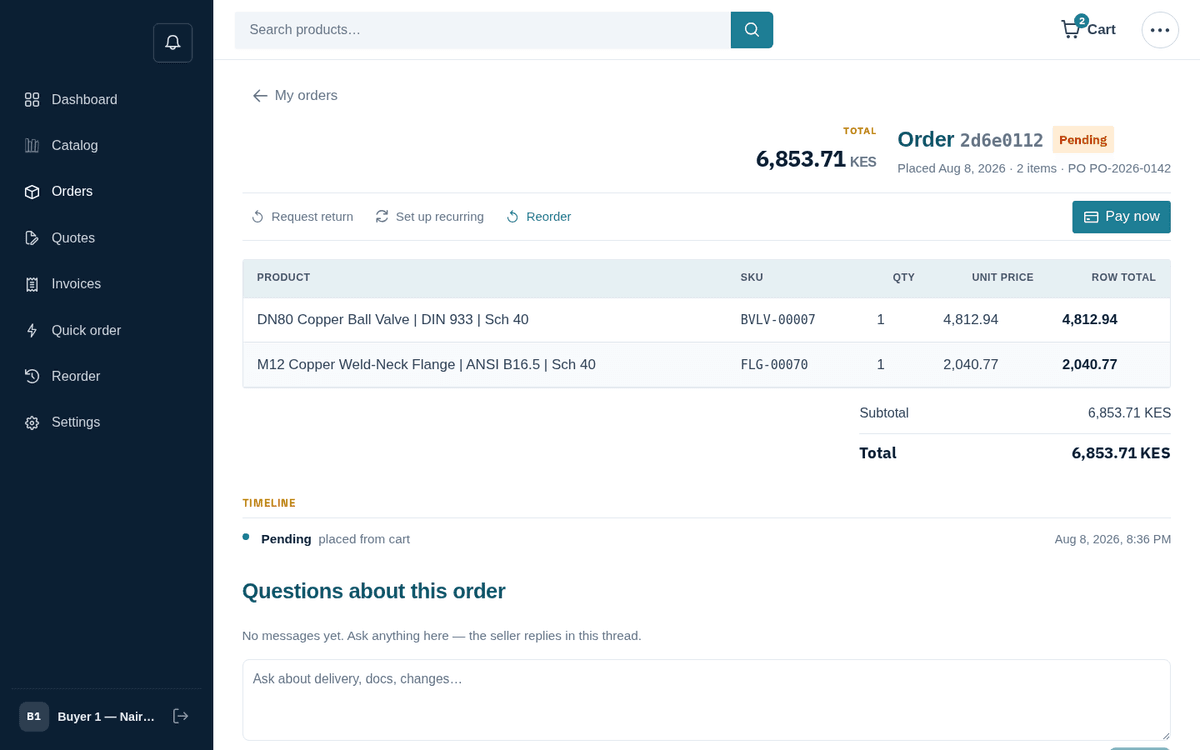
Task: Click the Dashboard grid icon
Action: (32, 100)
